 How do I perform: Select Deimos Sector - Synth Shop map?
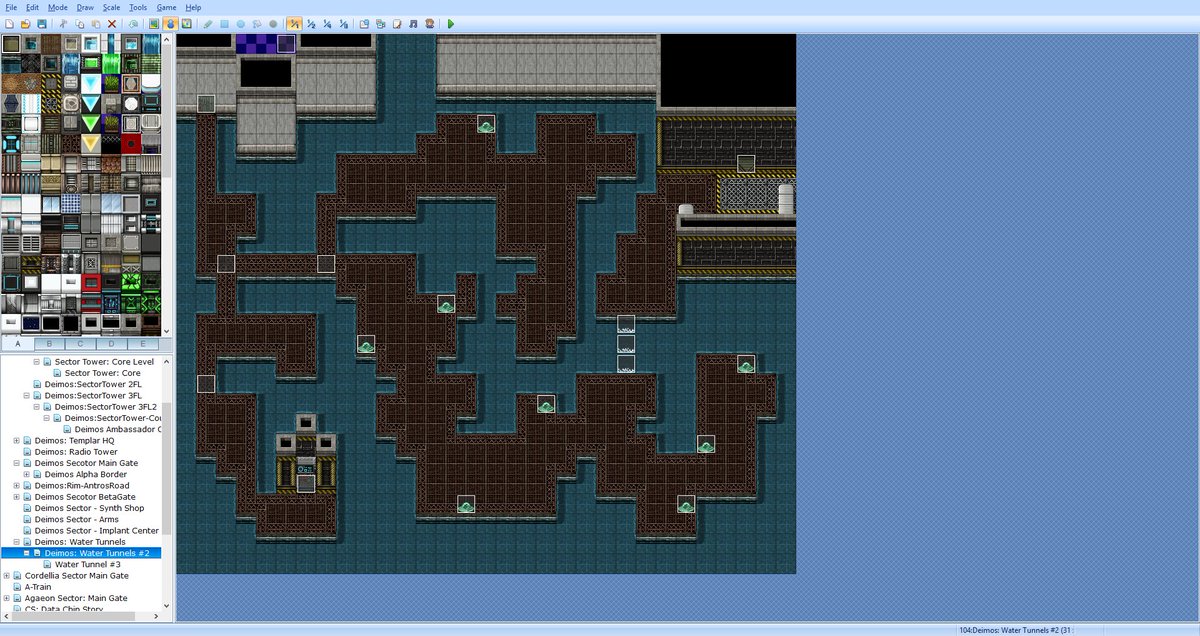[89, 508]
